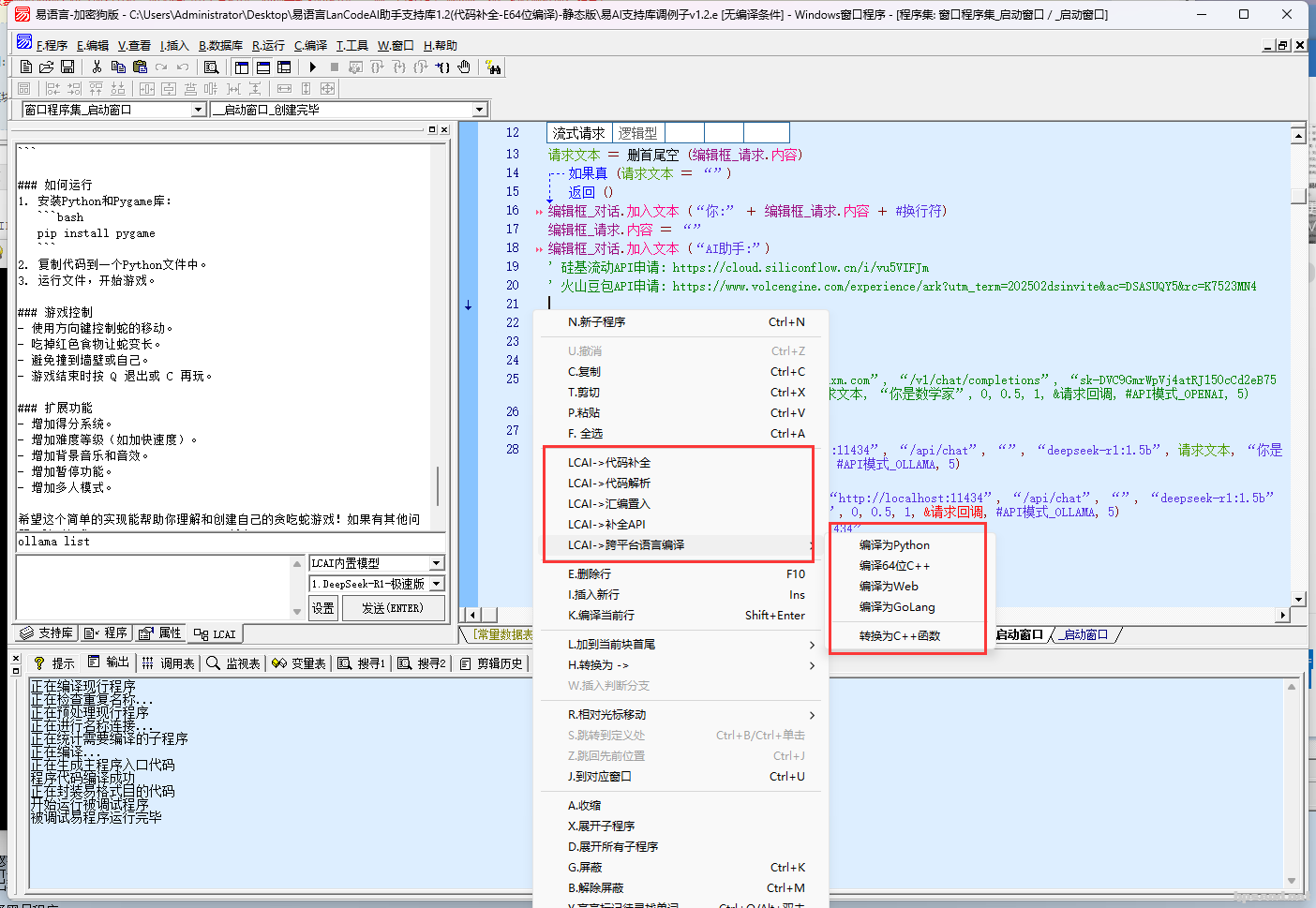This screenshot has width=1316, height=908.
Task: Click the code editor horizontal scroll-right arrow
Action: [x=1283, y=615]
